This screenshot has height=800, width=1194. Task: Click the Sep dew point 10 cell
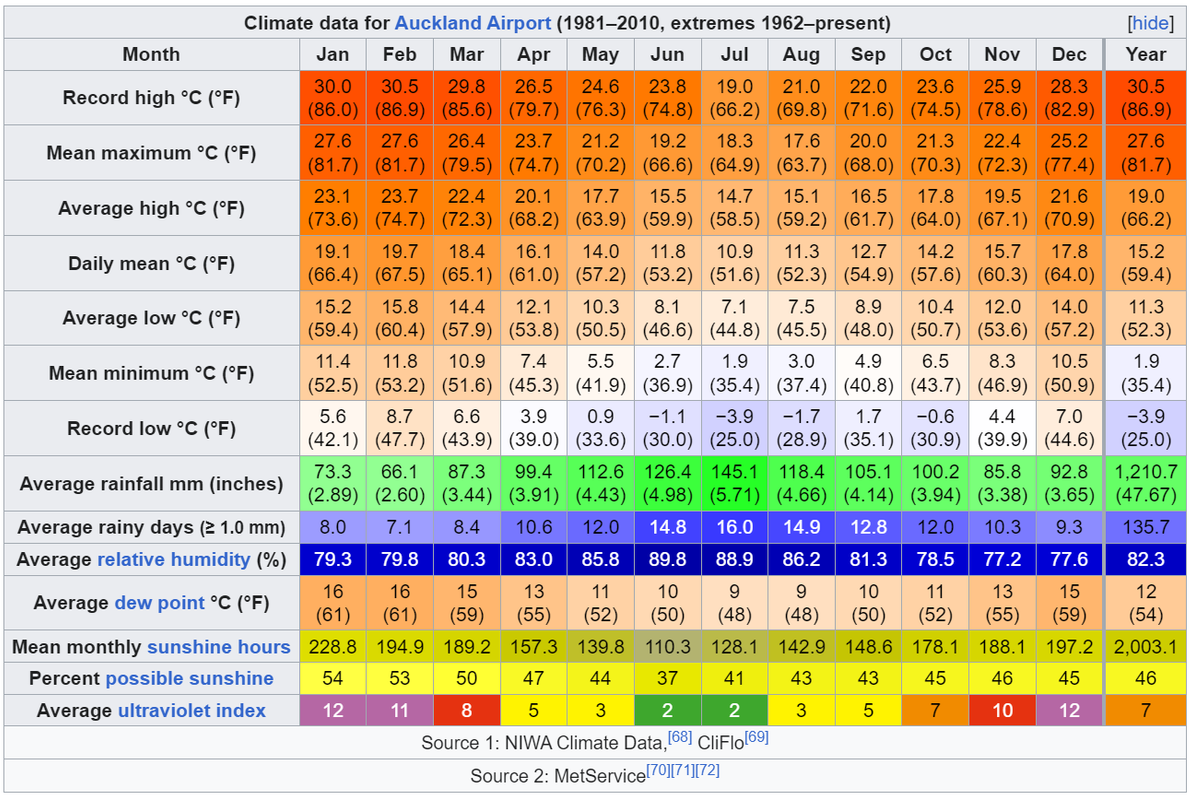click(868, 603)
